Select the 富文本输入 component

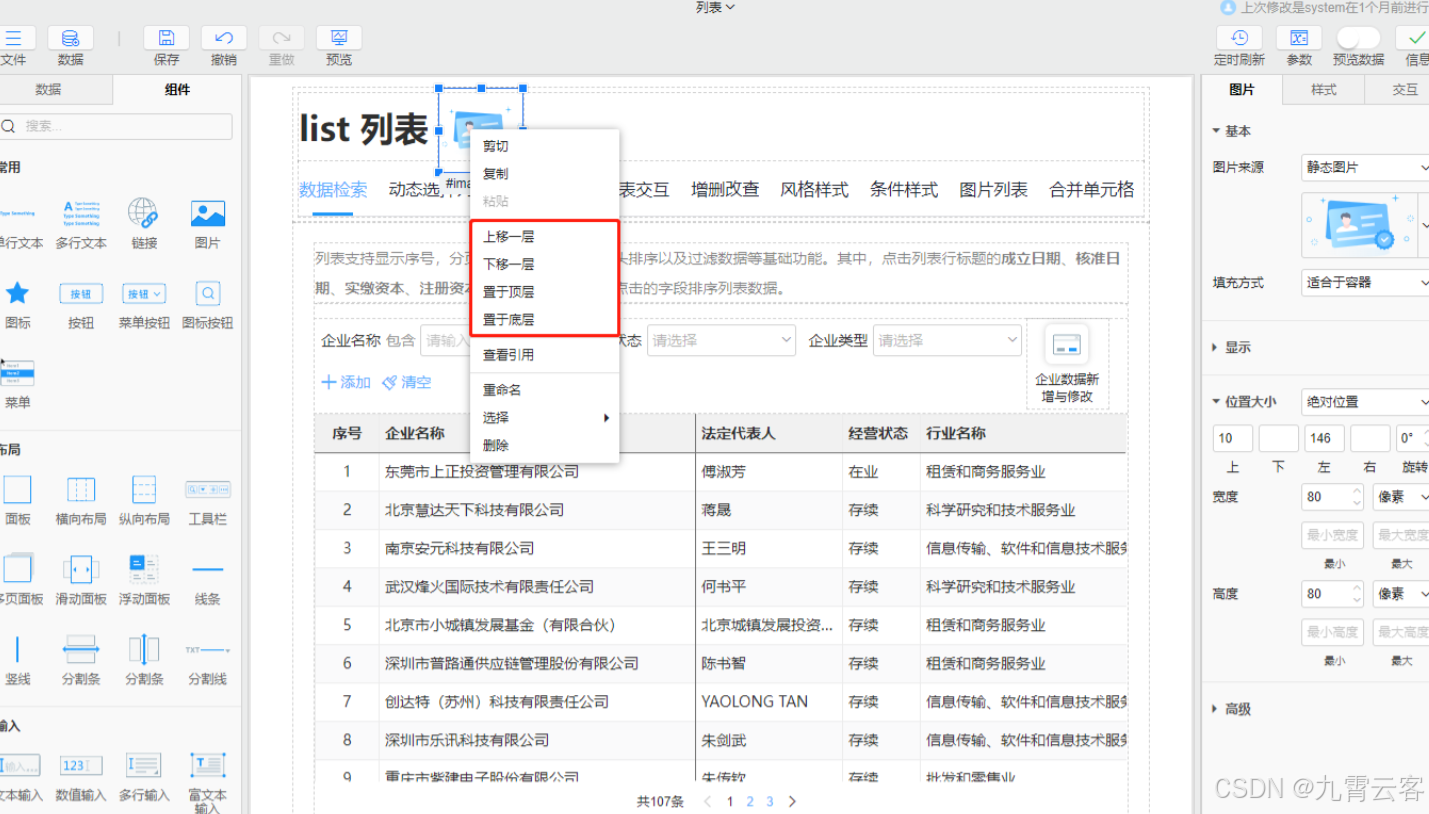[x=207, y=783]
